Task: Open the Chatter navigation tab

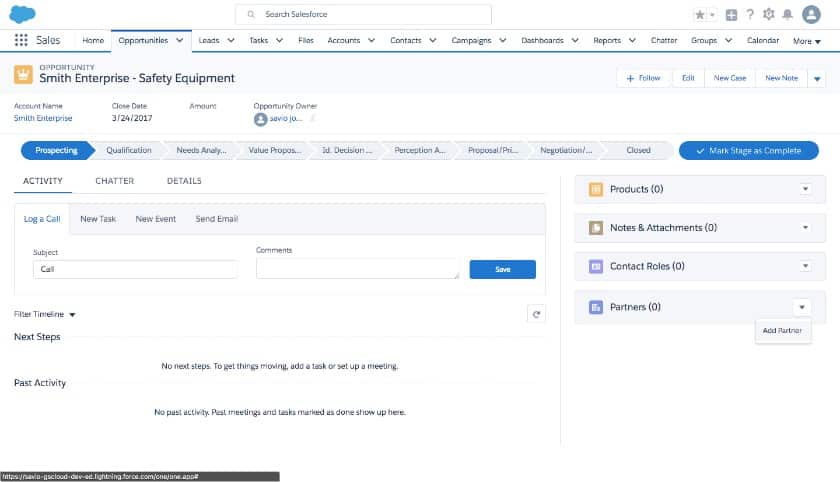Action: point(664,40)
